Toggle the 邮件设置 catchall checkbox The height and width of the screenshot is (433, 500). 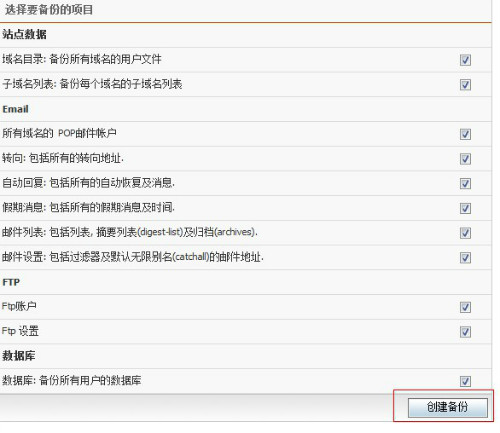click(465, 257)
